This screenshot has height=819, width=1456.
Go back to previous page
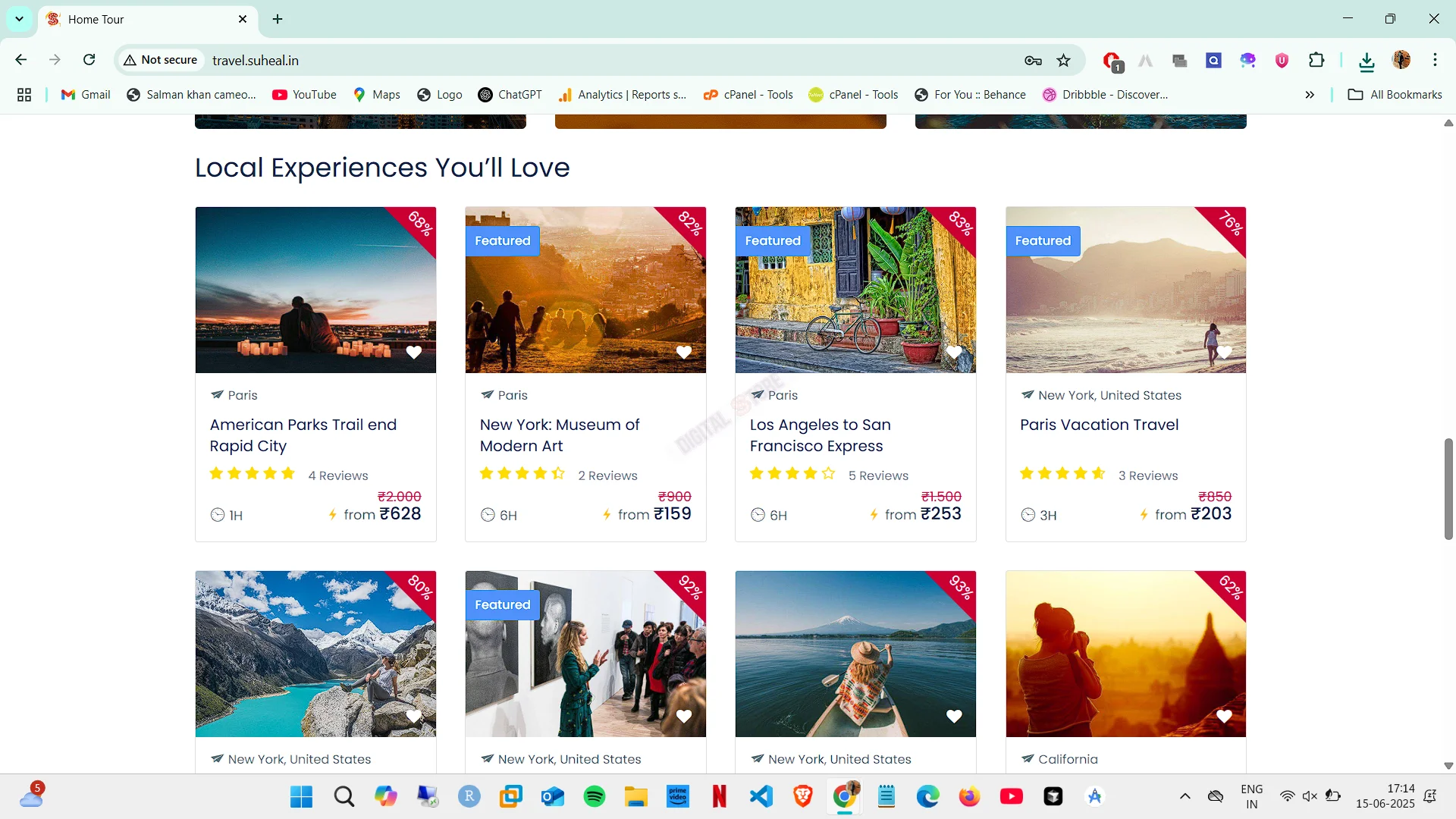tap(21, 60)
